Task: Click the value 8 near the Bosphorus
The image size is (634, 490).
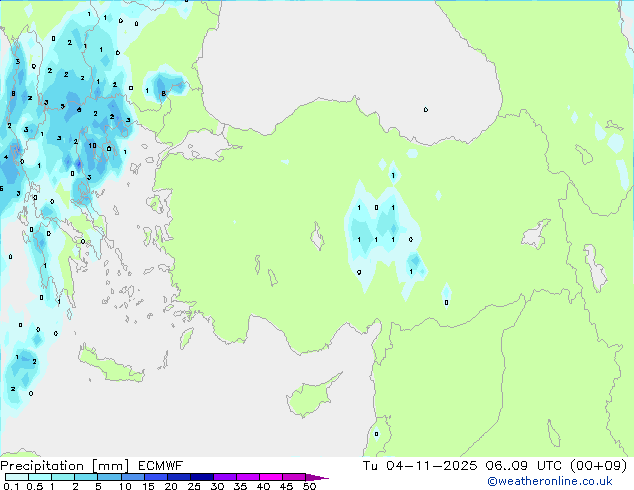Action: coord(163,92)
